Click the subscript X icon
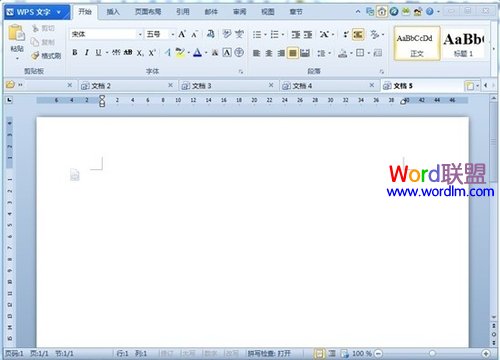The width and height of the screenshot is (500, 360). coord(140,53)
